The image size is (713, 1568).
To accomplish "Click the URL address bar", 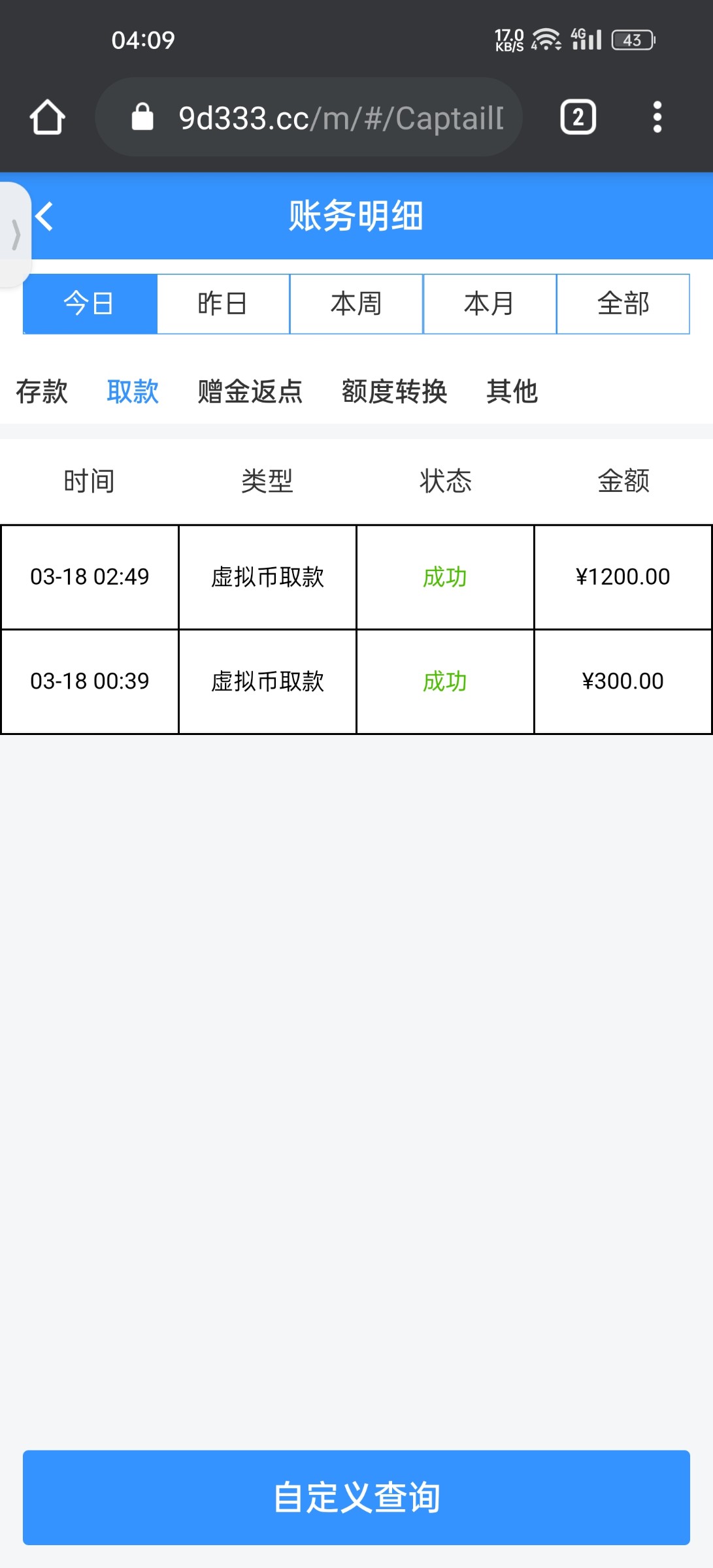I will pyautogui.click(x=340, y=118).
